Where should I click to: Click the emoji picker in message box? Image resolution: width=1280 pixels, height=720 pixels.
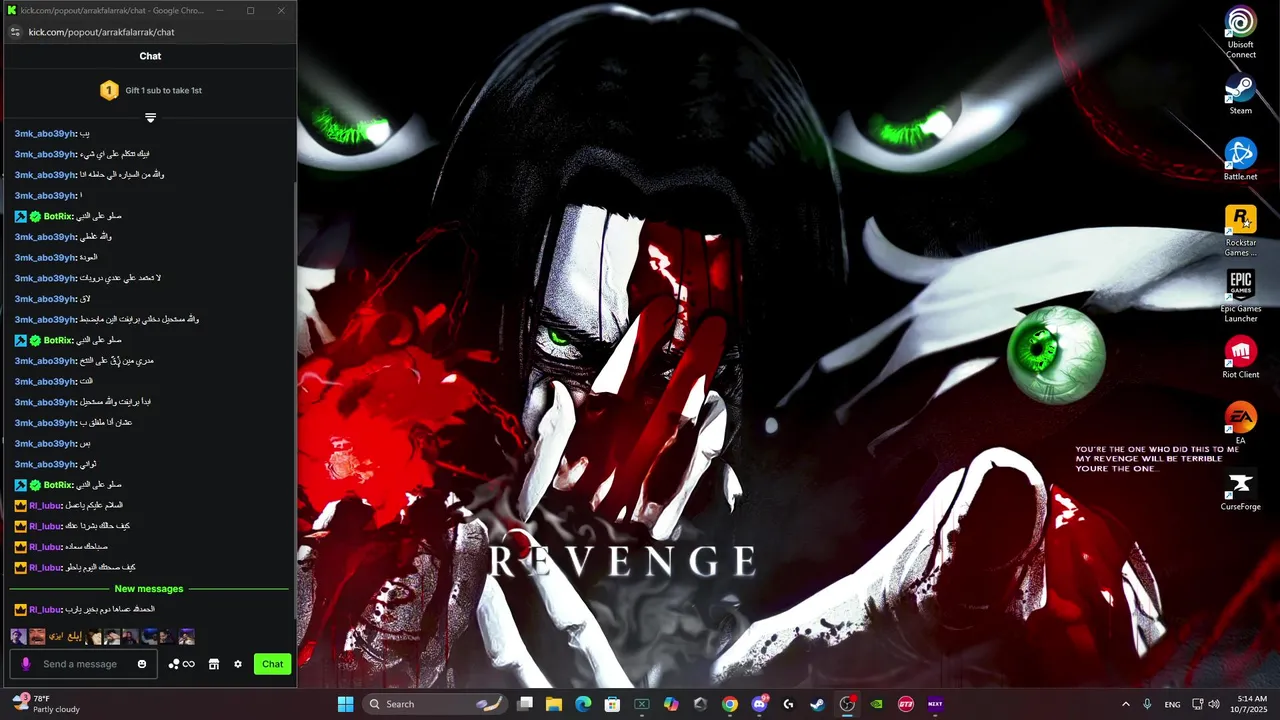tap(142, 664)
